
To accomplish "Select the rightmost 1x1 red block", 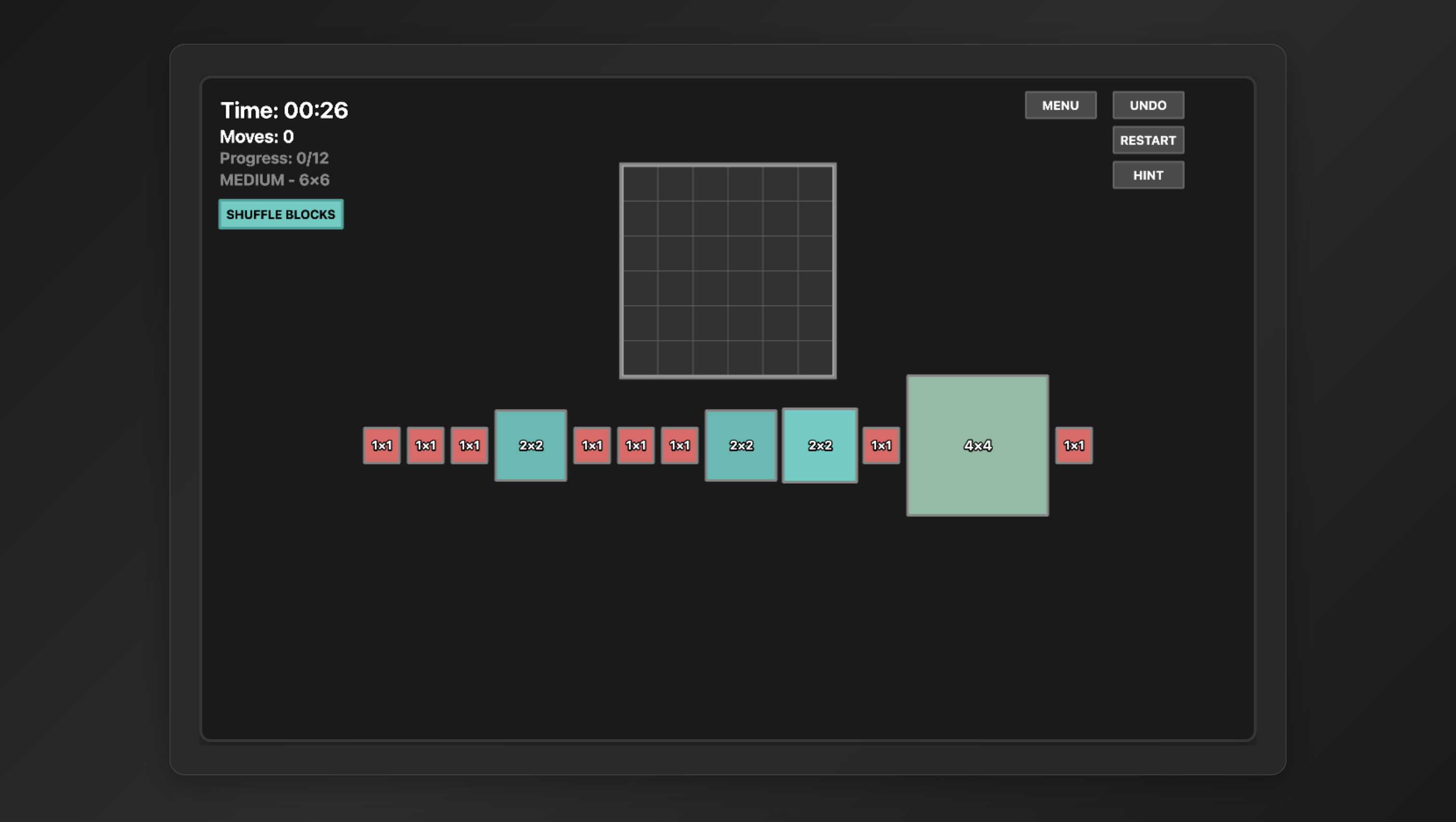I will [x=1073, y=445].
